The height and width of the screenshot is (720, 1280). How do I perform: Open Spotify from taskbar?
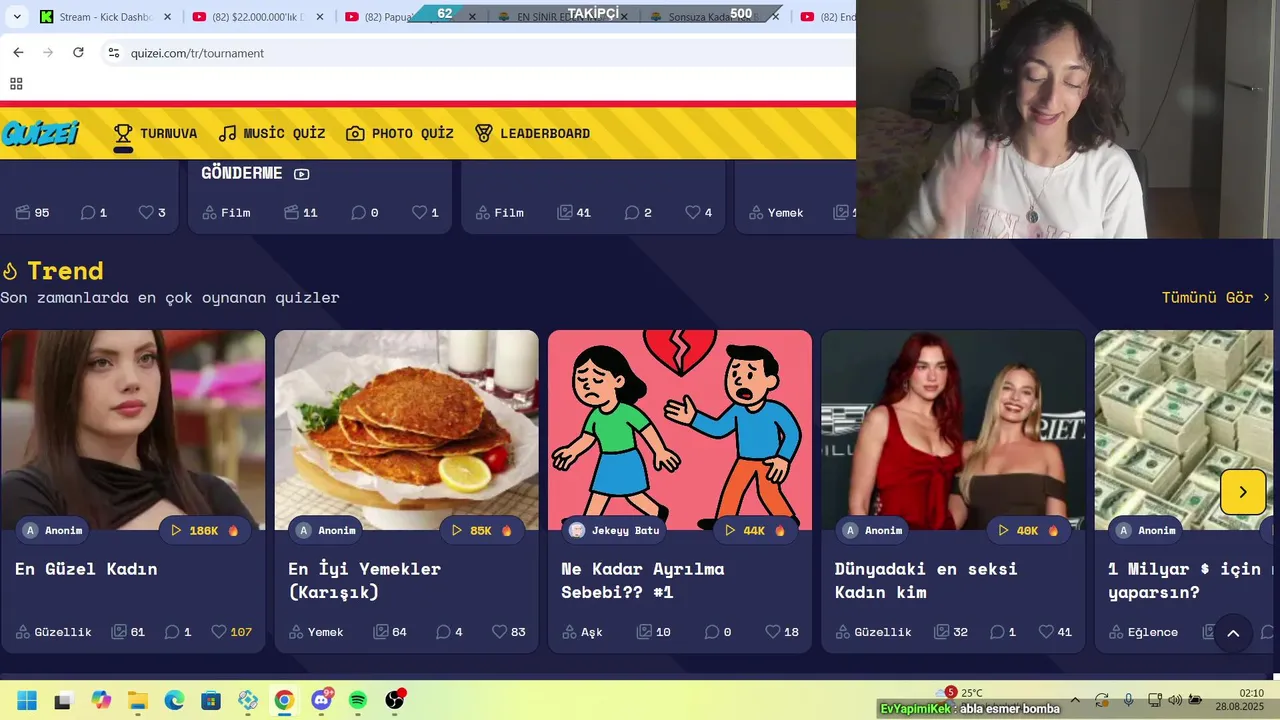click(358, 700)
